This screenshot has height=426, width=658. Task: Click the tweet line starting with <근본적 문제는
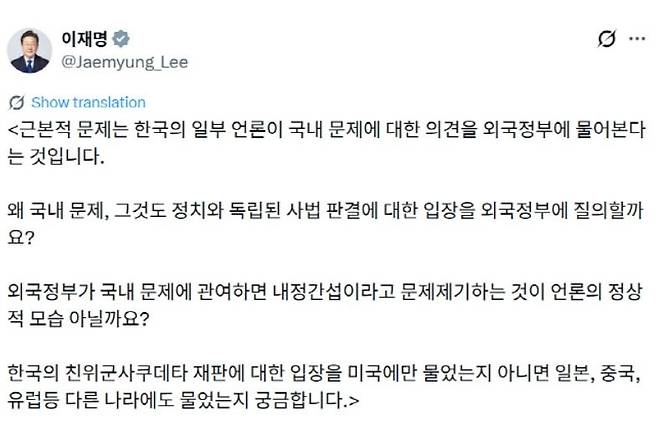pos(328,130)
